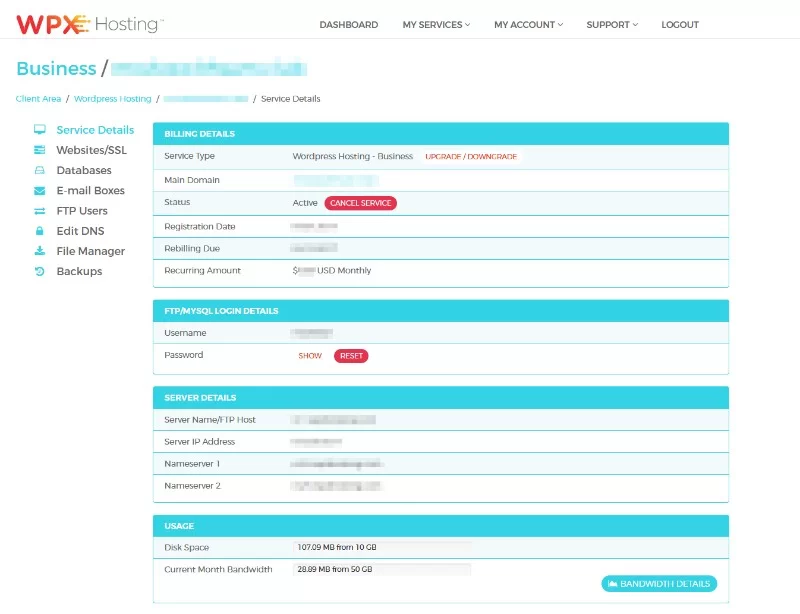This screenshot has height=614, width=800.
Task: Click the Websites/SSL server icon
Action: click(40, 150)
